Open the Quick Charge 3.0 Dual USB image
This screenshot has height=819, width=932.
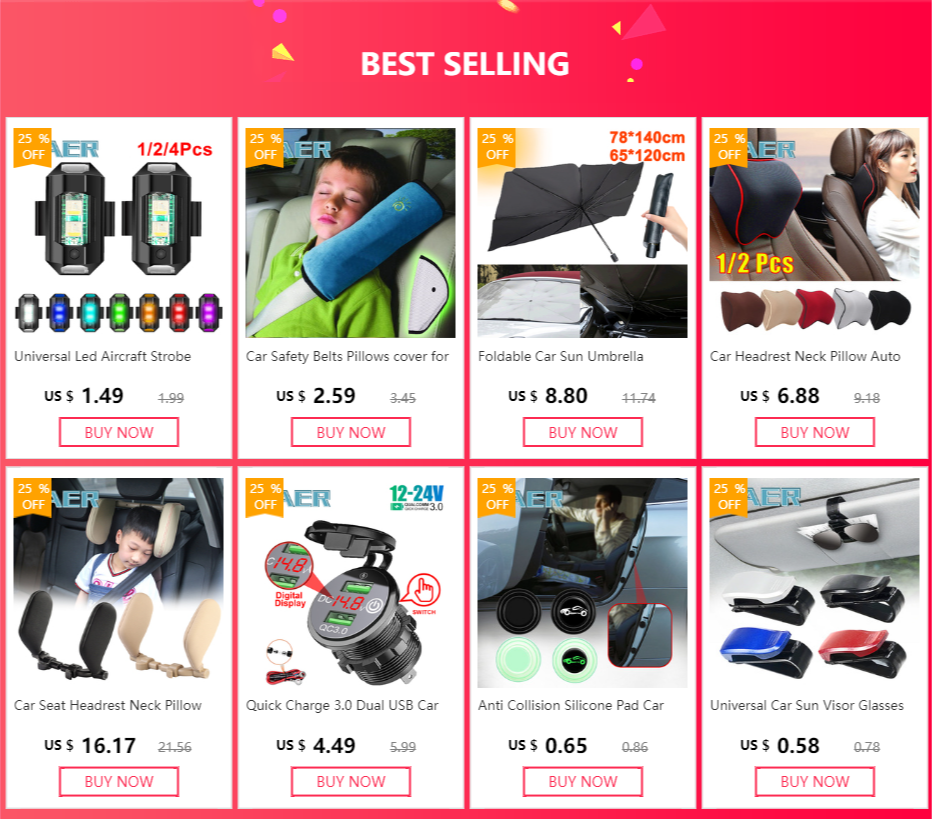[351, 583]
